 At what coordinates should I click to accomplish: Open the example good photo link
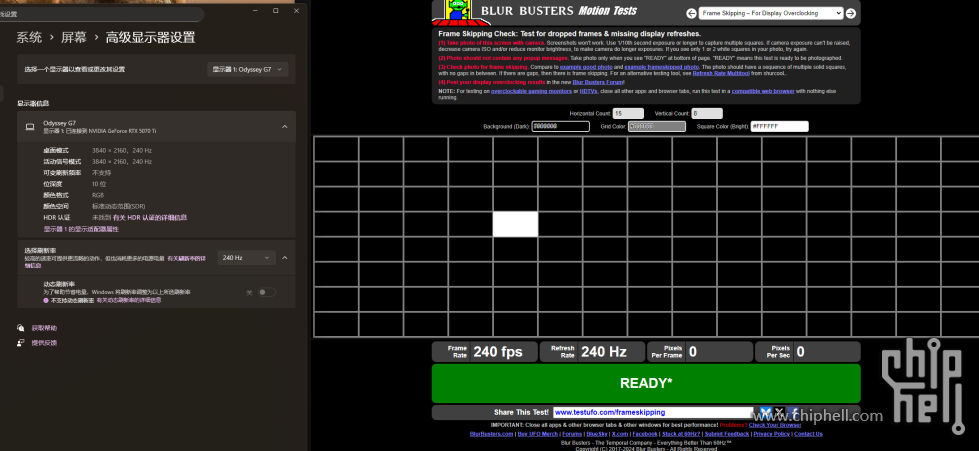coord(586,66)
